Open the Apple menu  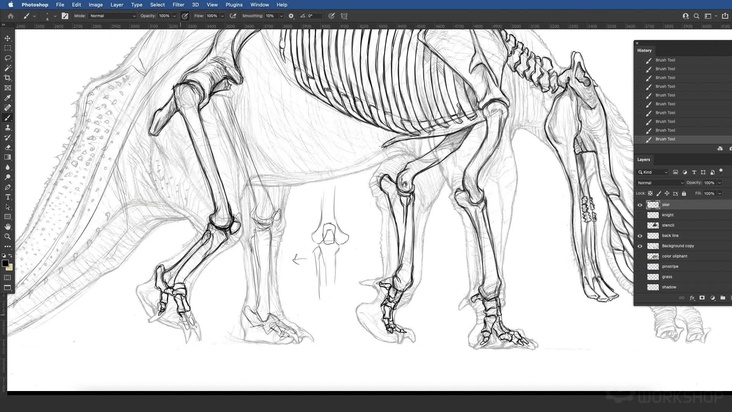click(x=10, y=5)
